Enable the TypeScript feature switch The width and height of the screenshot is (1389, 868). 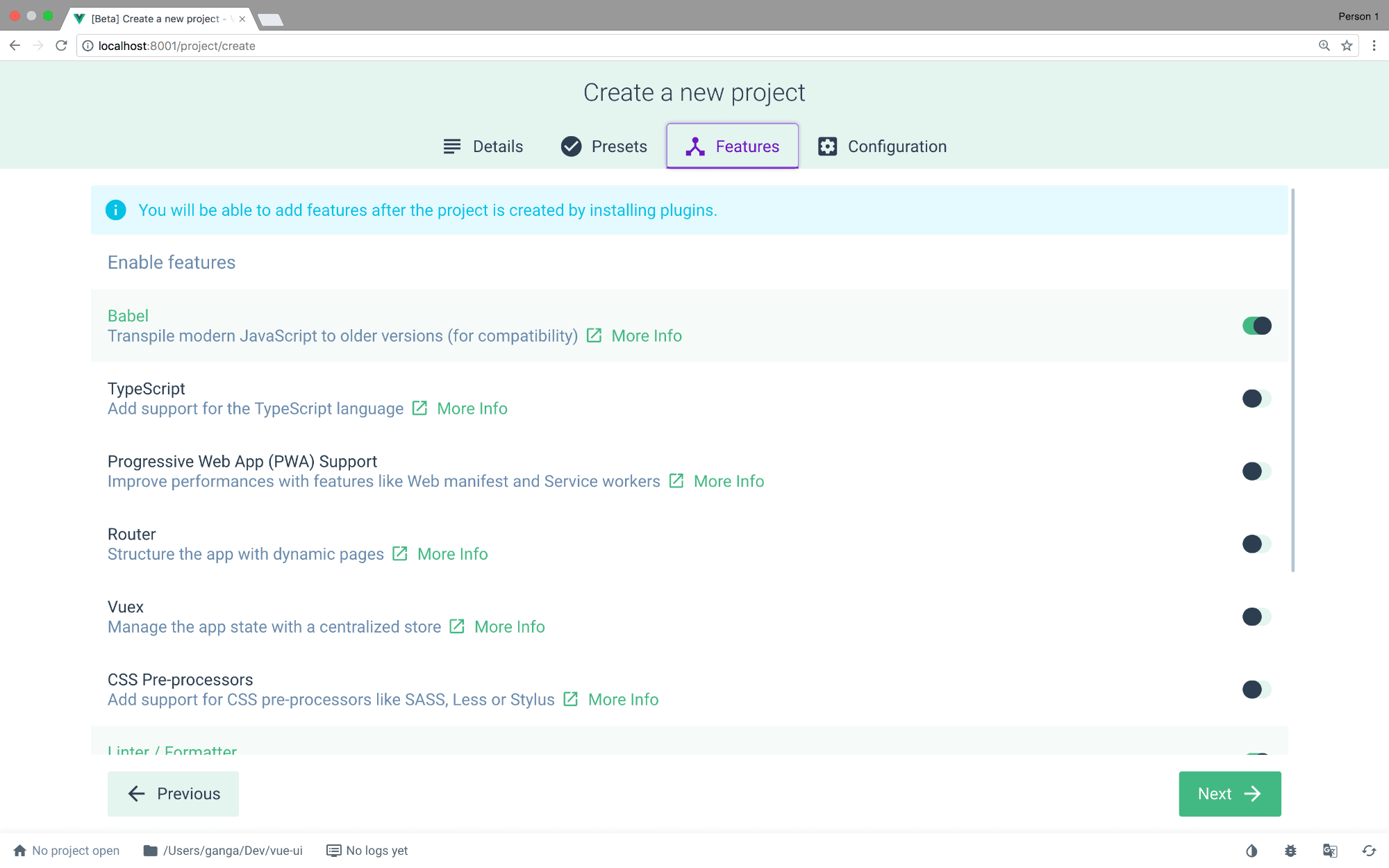click(1256, 399)
